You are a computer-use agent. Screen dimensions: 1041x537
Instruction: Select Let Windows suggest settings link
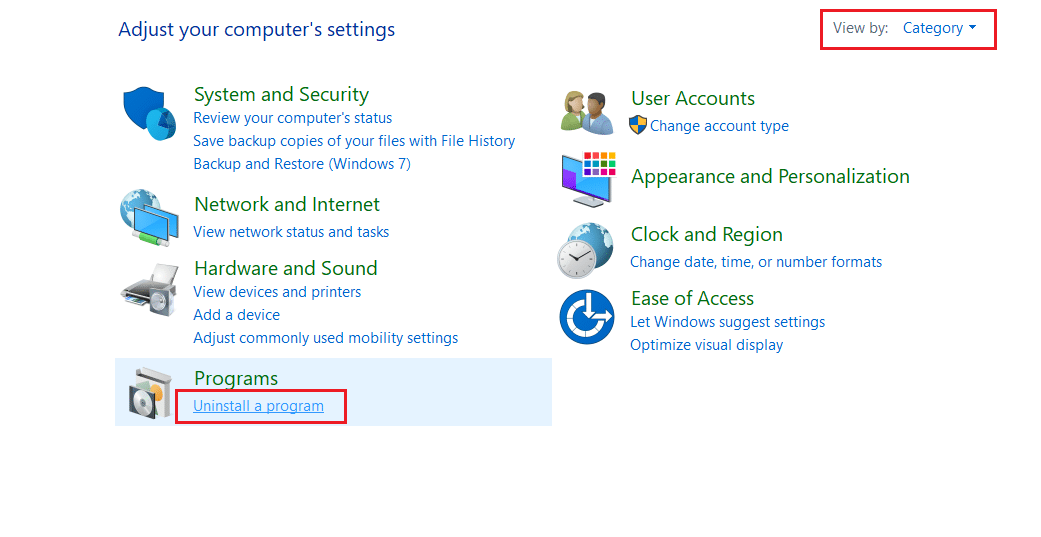[x=727, y=322]
